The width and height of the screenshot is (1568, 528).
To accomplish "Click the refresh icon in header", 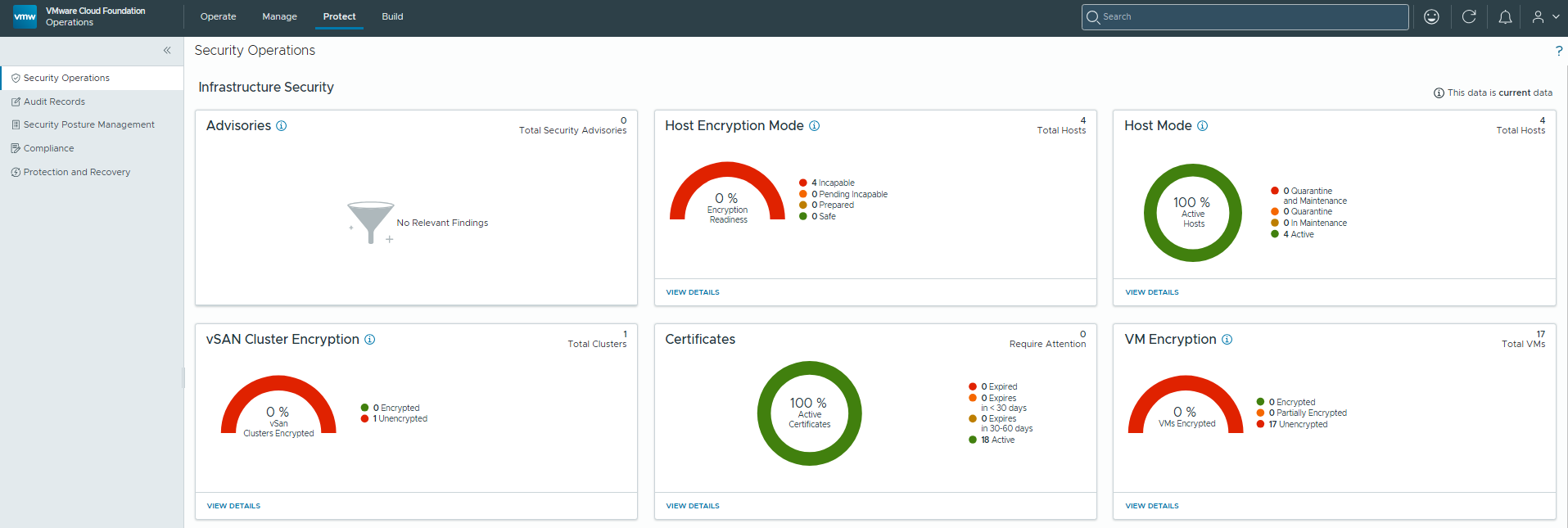I will [x=1469, y=16].
